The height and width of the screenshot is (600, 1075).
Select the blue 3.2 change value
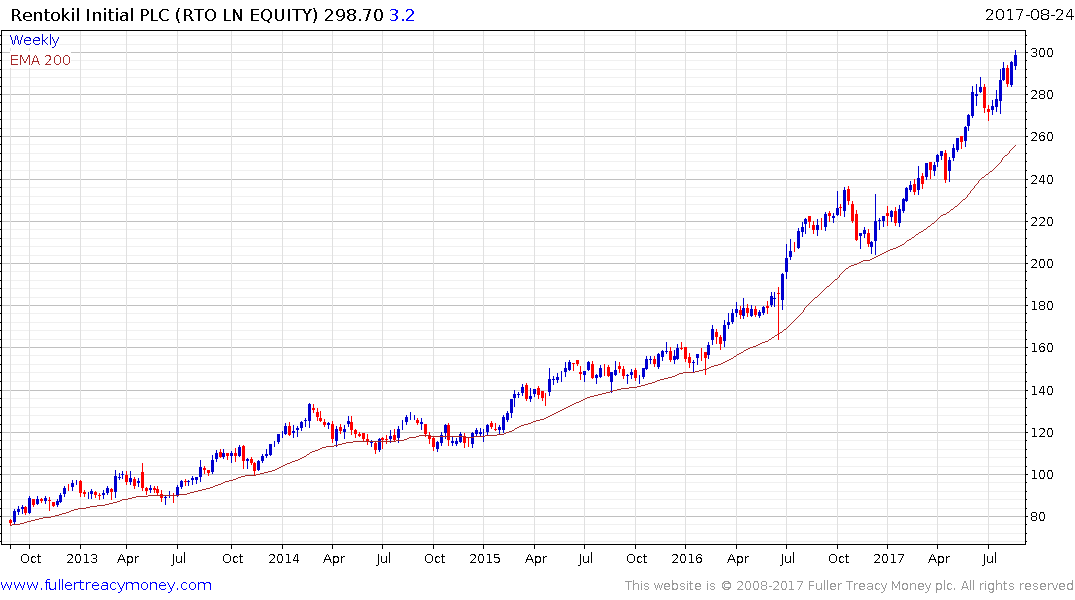pyautogui.click(x=402, y=15)
